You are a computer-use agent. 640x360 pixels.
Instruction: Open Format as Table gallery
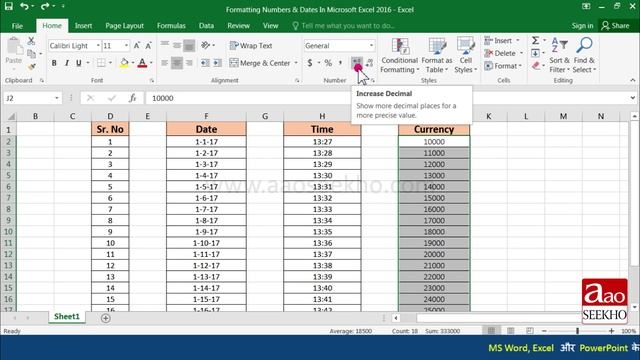pos(437,55)
